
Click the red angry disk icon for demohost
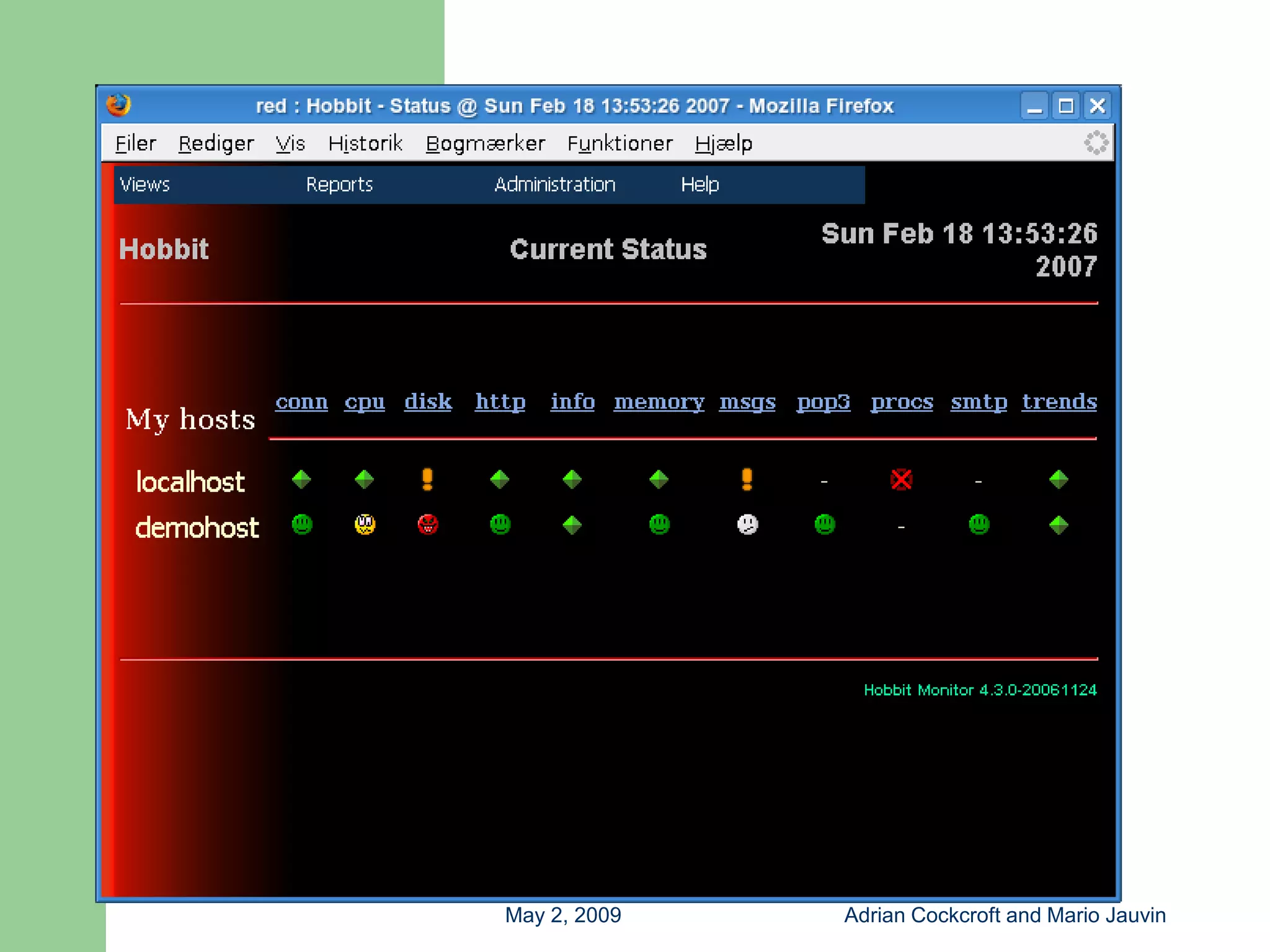[x=428, y=524]
